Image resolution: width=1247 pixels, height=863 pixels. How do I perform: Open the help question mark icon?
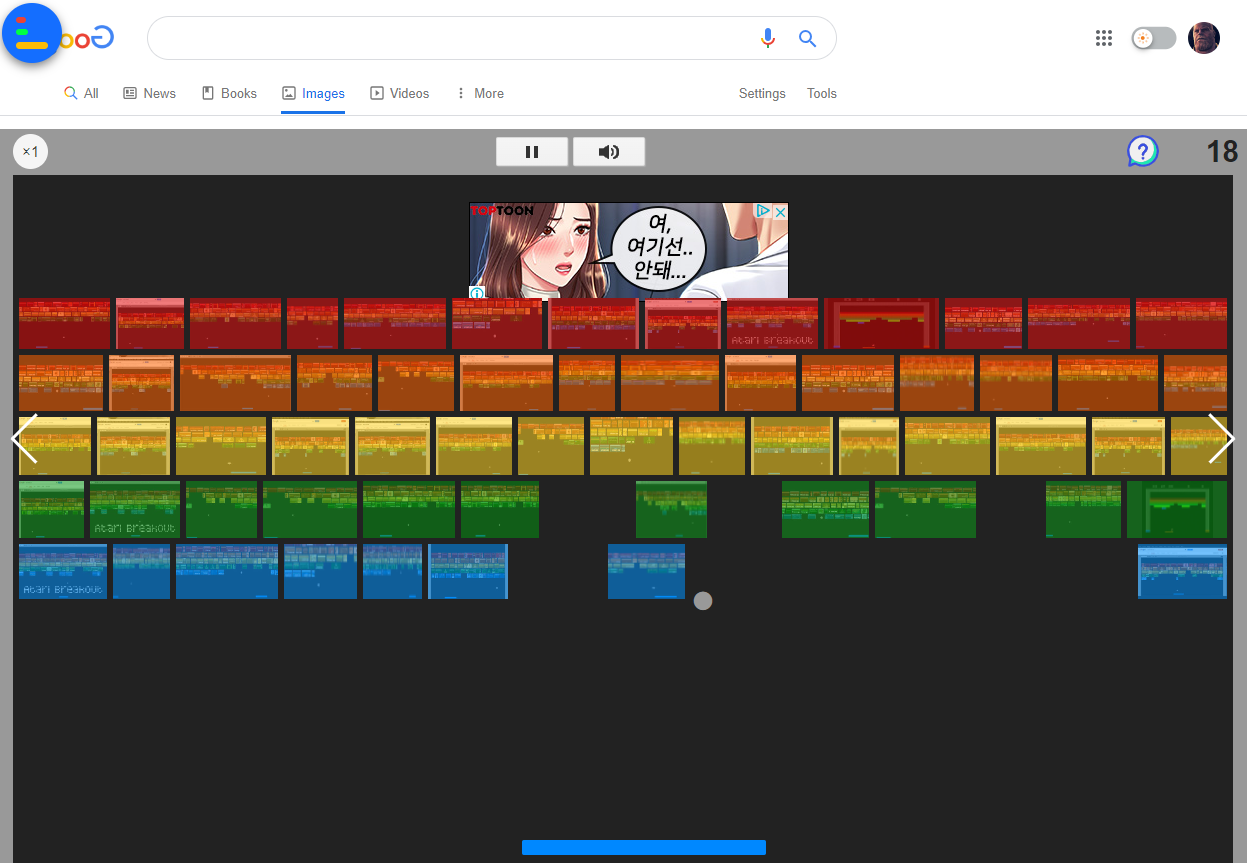(1142, 152)
